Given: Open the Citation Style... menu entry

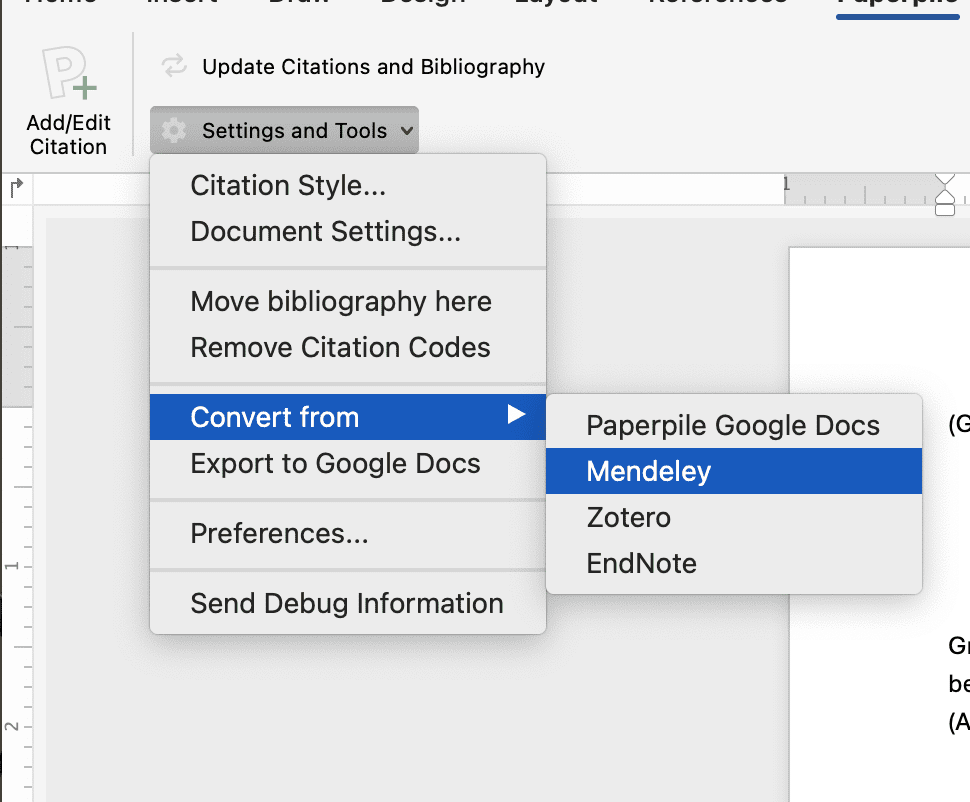Looking at the screenshot, I should point(288,186).
